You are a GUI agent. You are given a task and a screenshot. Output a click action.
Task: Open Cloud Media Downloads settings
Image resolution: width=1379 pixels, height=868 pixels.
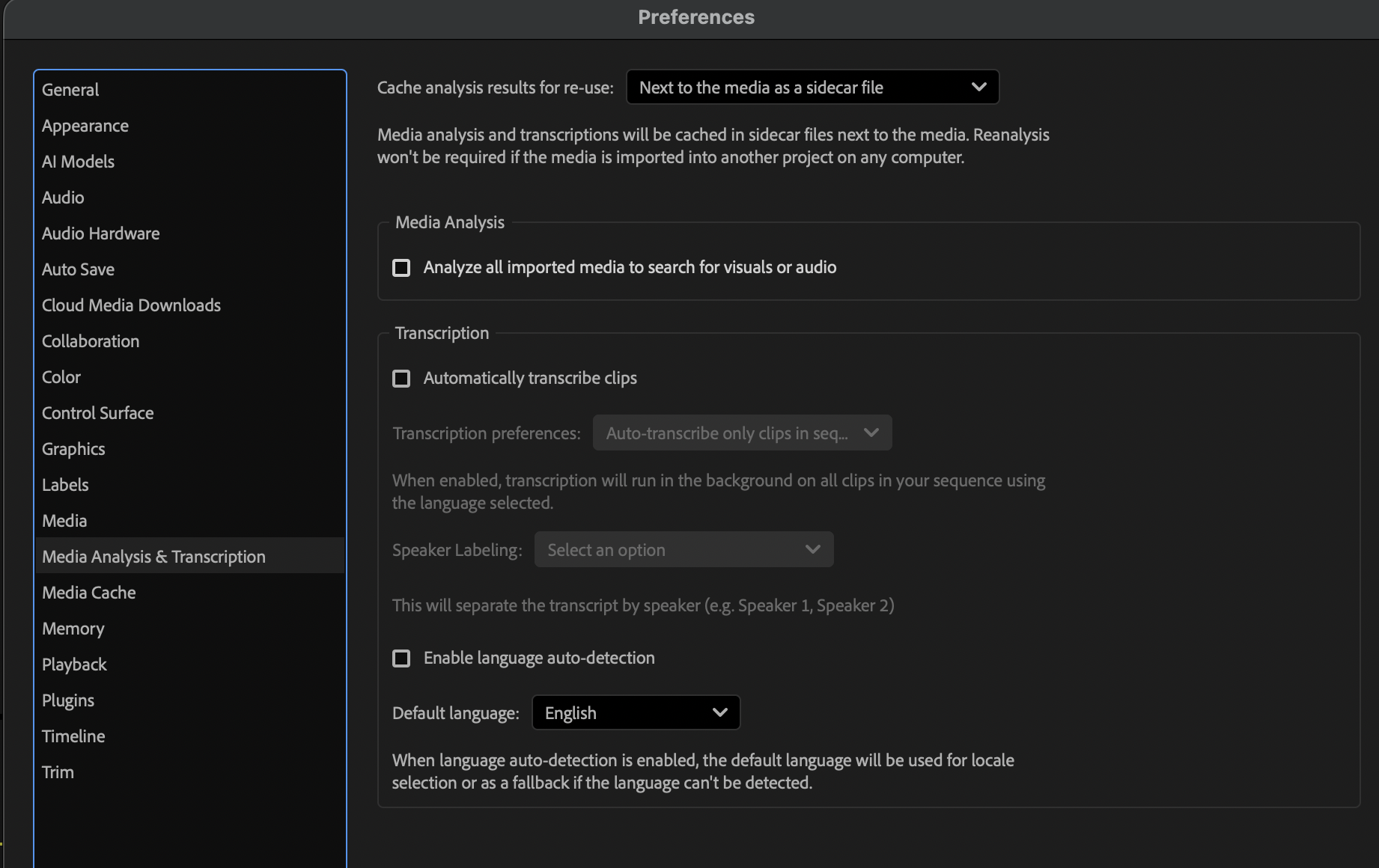coord(131,305)
